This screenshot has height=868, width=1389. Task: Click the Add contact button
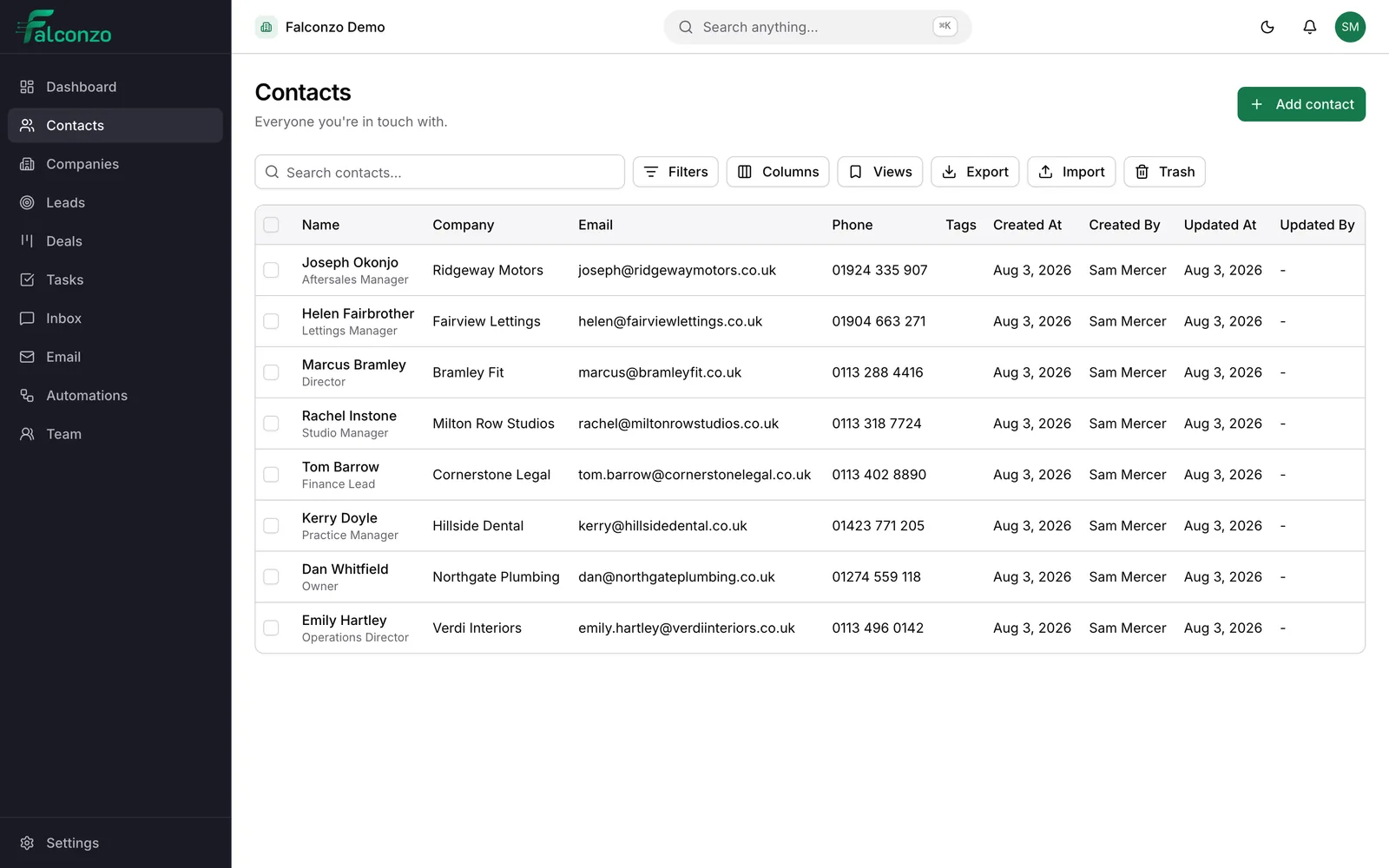click(1301, 104)
